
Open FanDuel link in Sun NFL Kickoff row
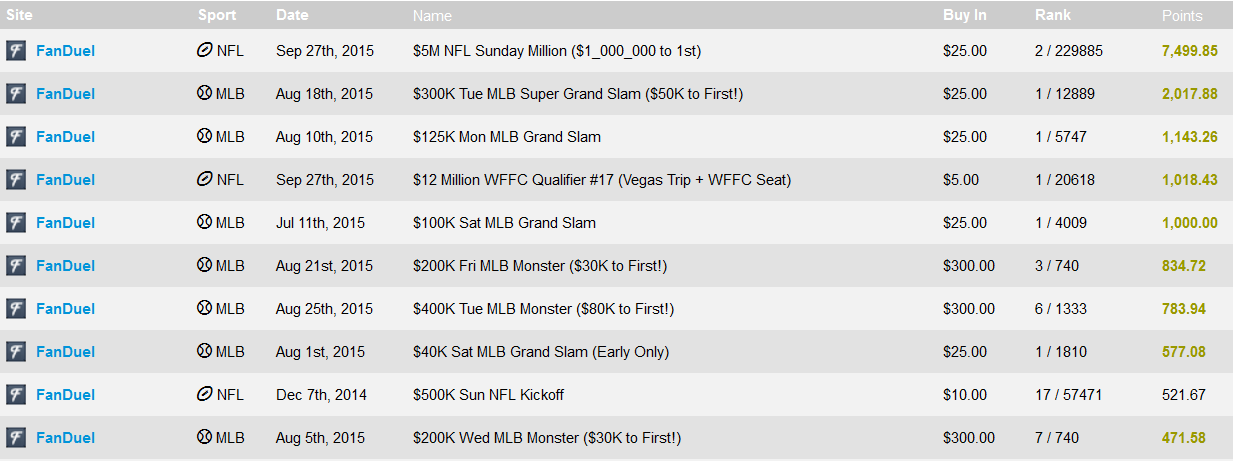pos(65,395)
